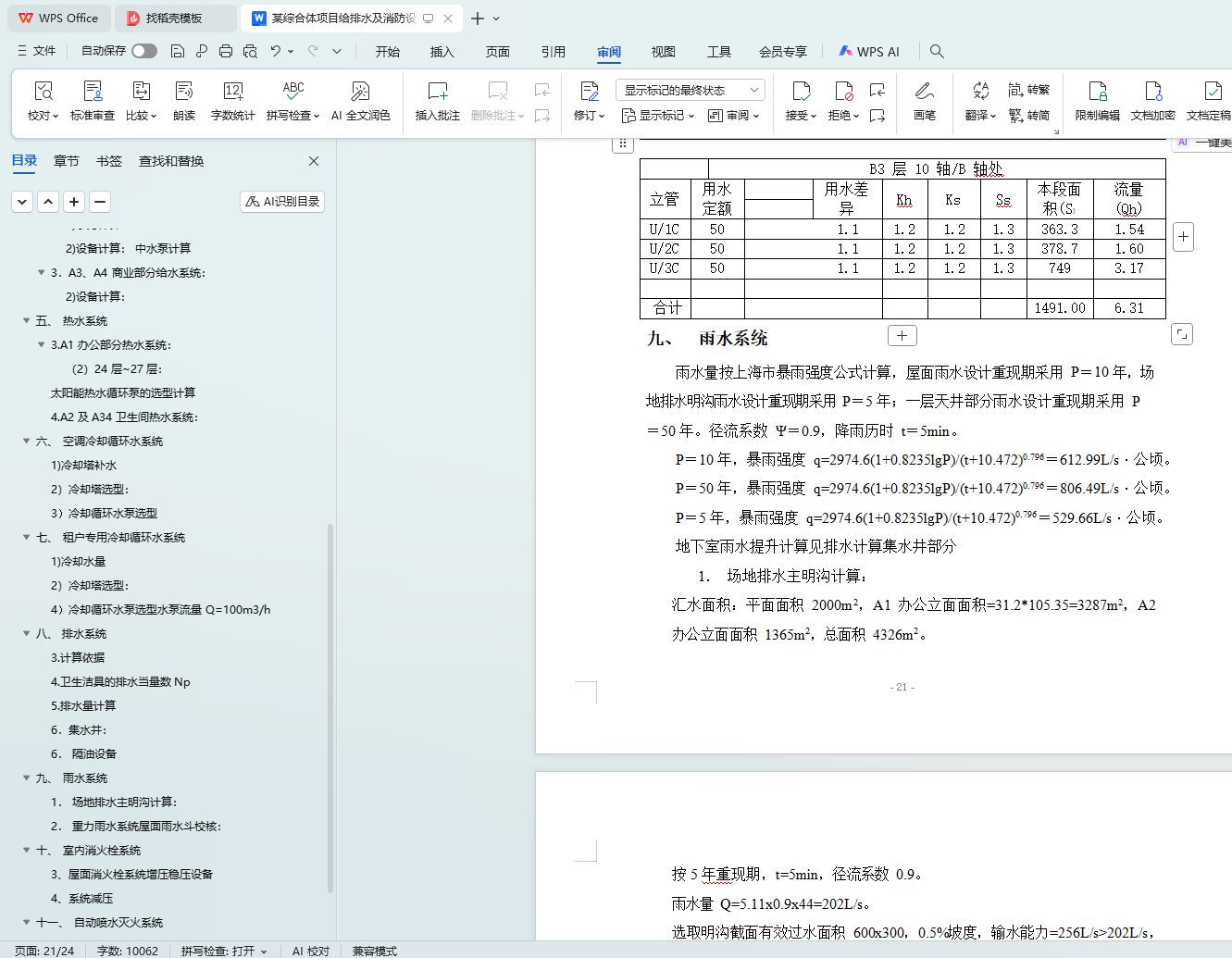This screenshot has height=958, width=1232.
Task: Switch to the 视图 ribbon tab
Action: [663, 52]
